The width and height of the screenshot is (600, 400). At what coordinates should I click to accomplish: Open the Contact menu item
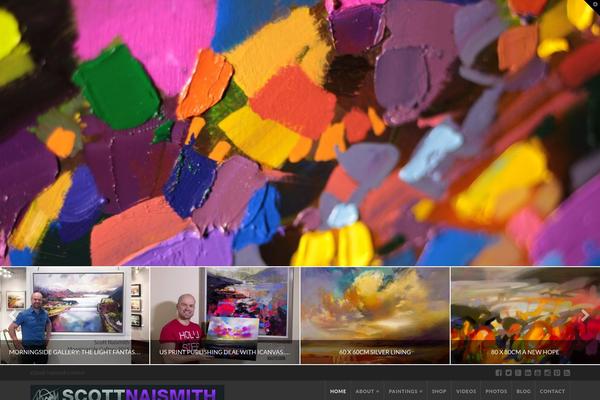[x=552, y=391]
